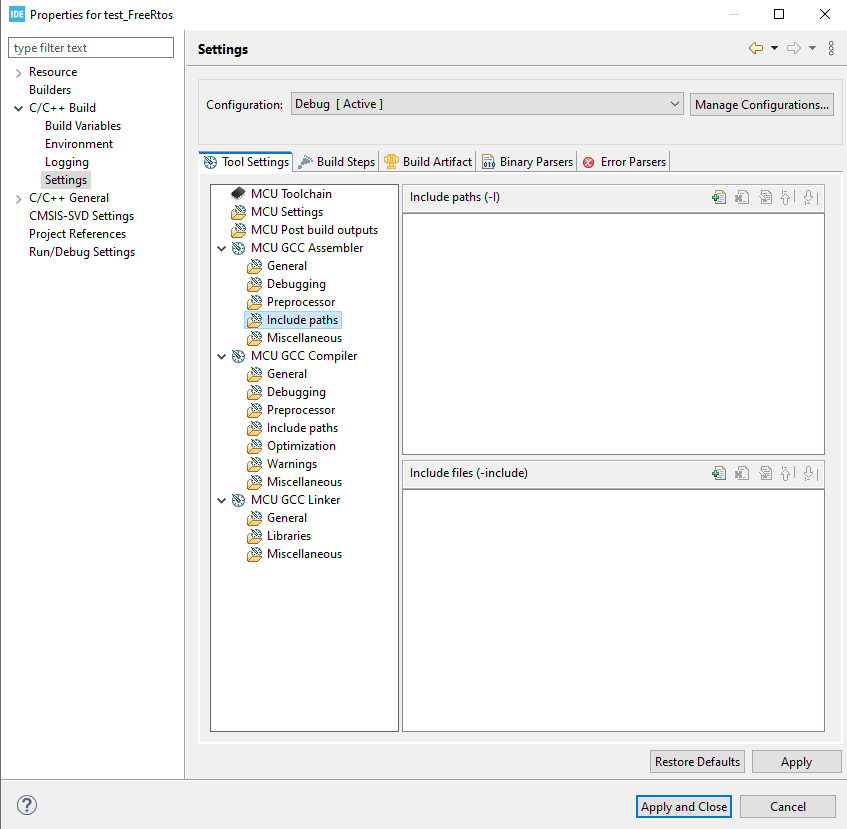
Task: Collapse the C/C++ Build node
Action: (18, 109)
